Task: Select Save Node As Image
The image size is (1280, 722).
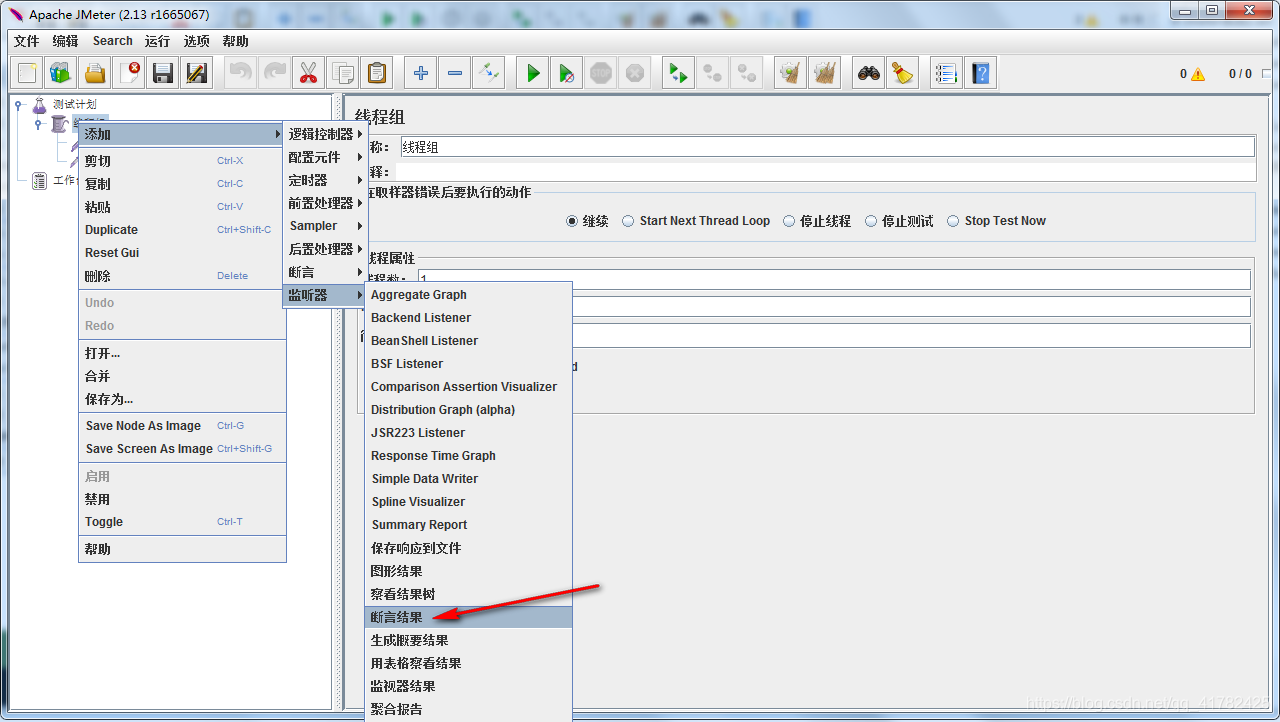Action: pyautogui.click(x=183, y=426)
